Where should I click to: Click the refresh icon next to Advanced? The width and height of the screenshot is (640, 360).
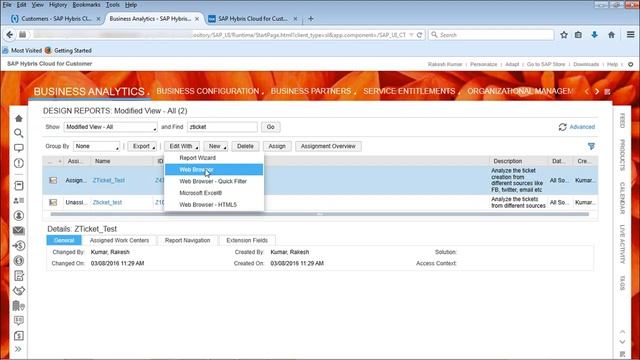tap(562, 127)
